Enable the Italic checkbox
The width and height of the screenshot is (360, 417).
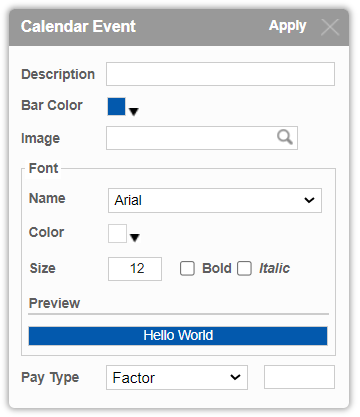244,268
